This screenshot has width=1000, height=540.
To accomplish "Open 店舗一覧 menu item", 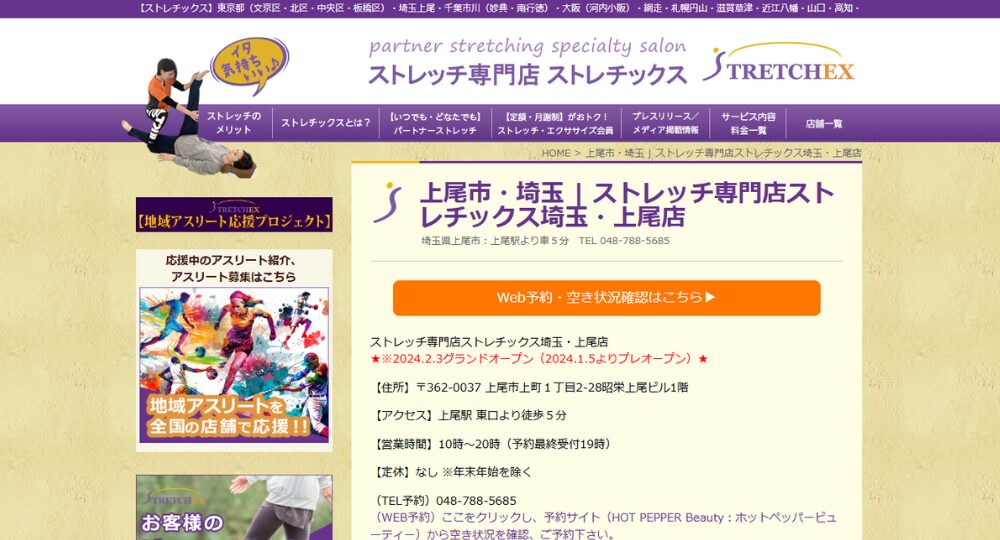I will click(823, 124).
